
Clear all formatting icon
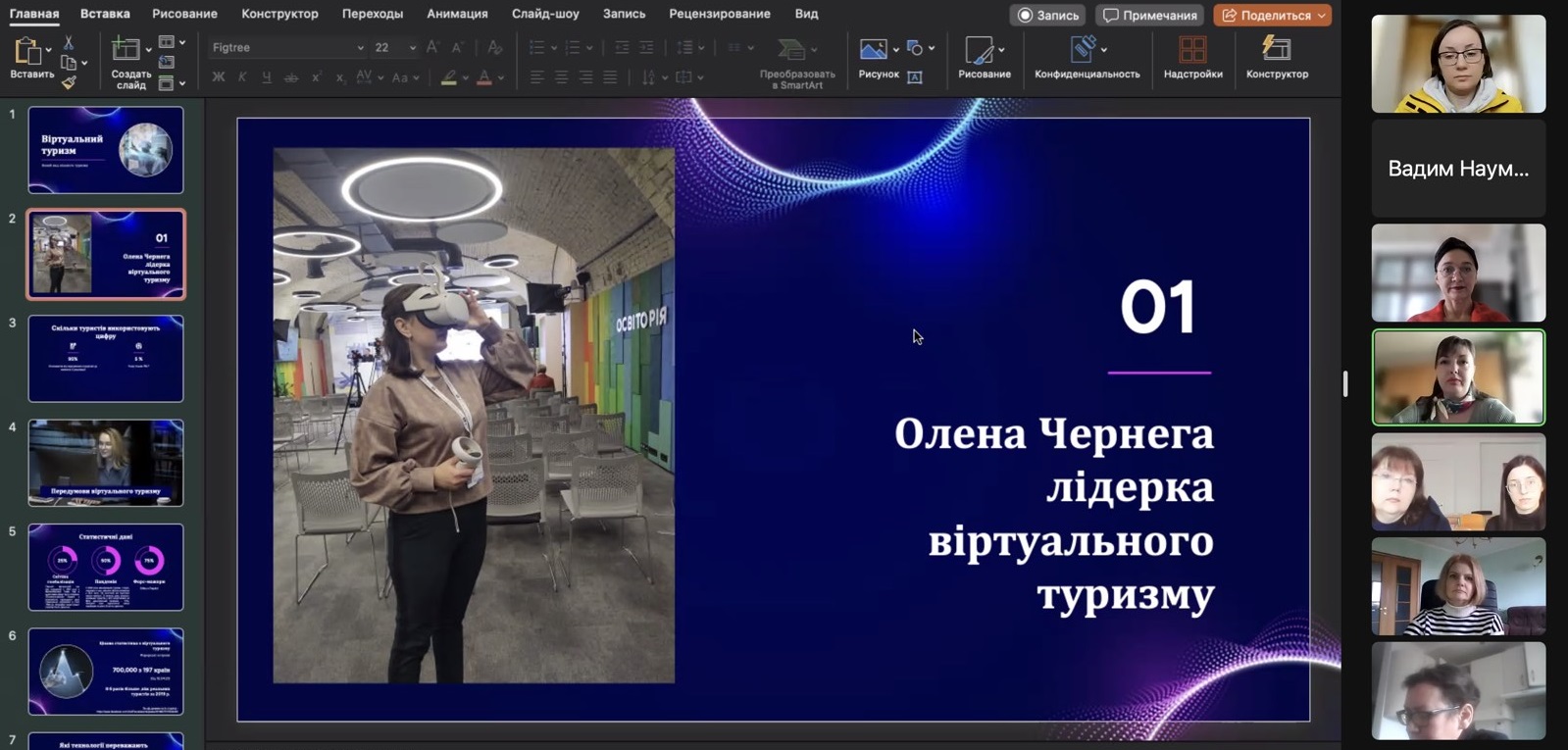(494, 47)
